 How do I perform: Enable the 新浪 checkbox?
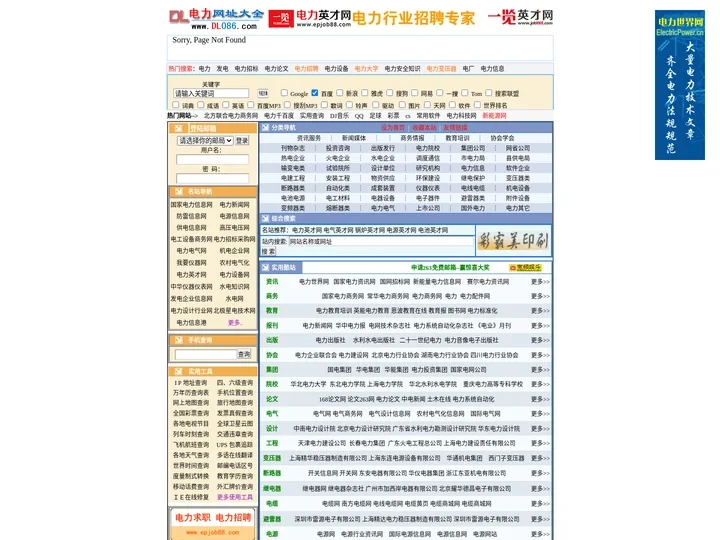point(340,93)
